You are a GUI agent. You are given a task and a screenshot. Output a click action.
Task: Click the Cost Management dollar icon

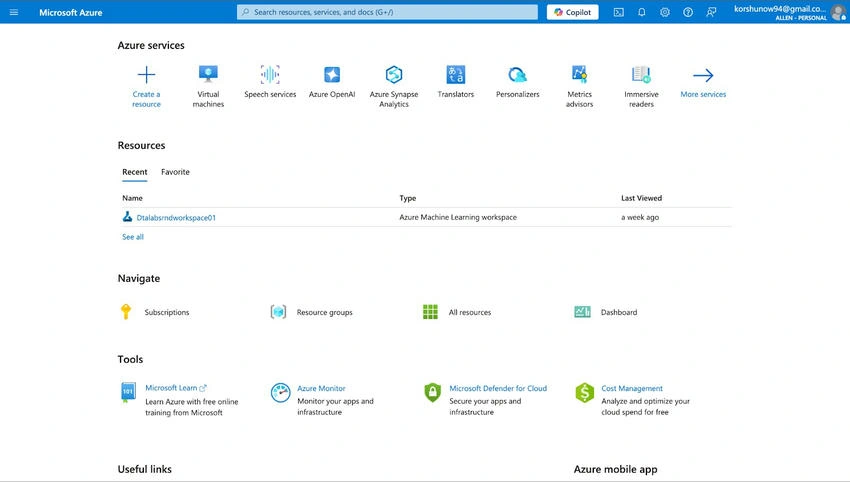pyautogui.click(x=584, y=393)
